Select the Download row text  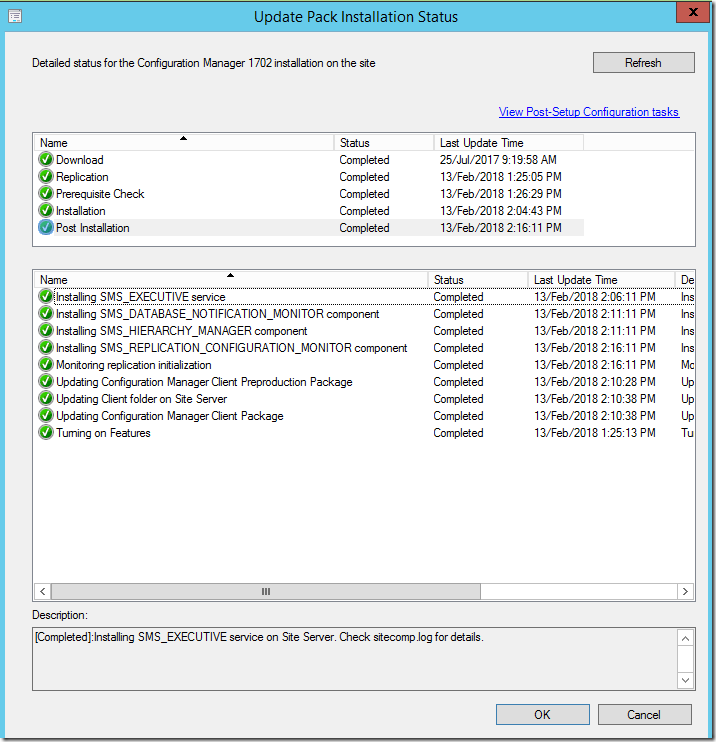click(80, 160)
